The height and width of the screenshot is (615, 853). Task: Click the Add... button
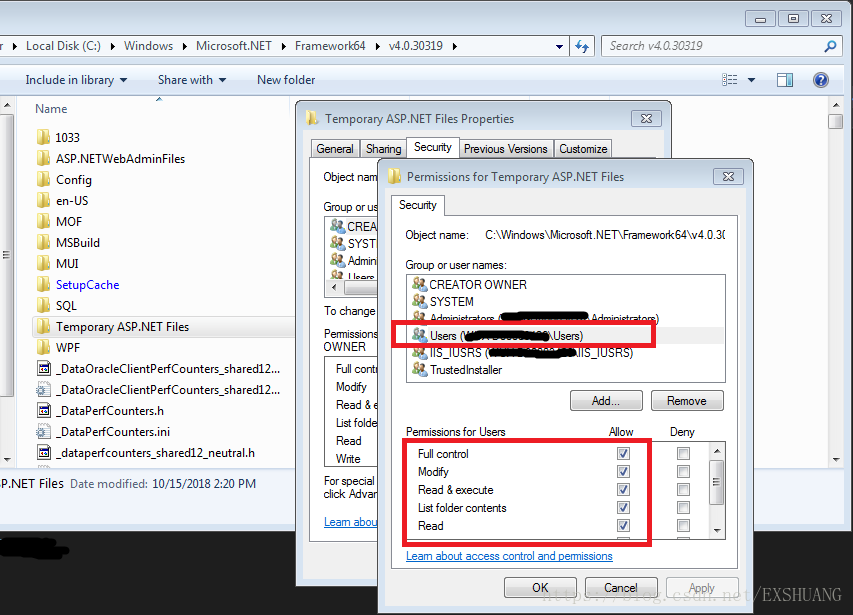tap(606, 401)
